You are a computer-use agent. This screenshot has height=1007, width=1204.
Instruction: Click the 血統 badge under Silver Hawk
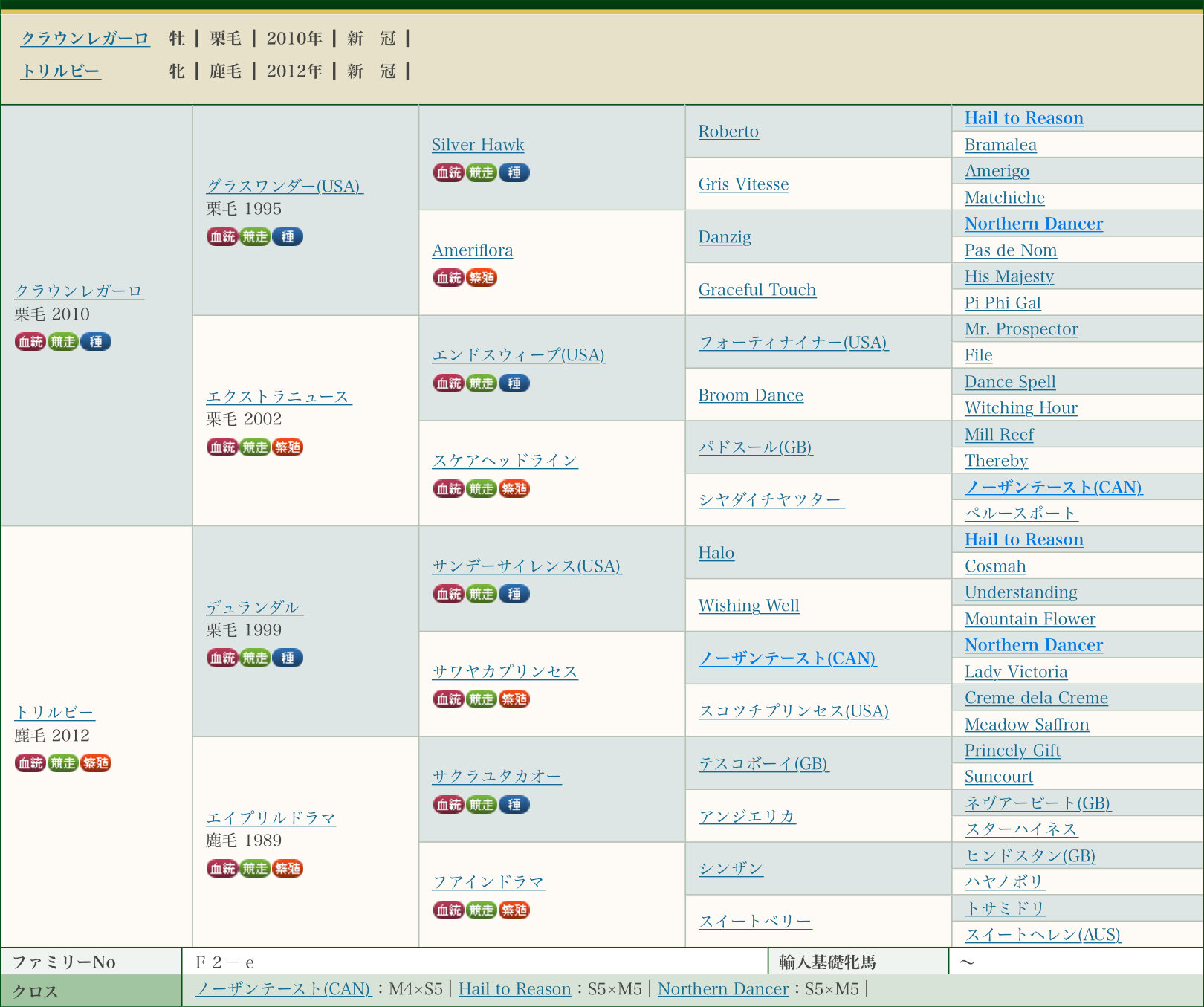pyautogui.click(x=448, y=172)
